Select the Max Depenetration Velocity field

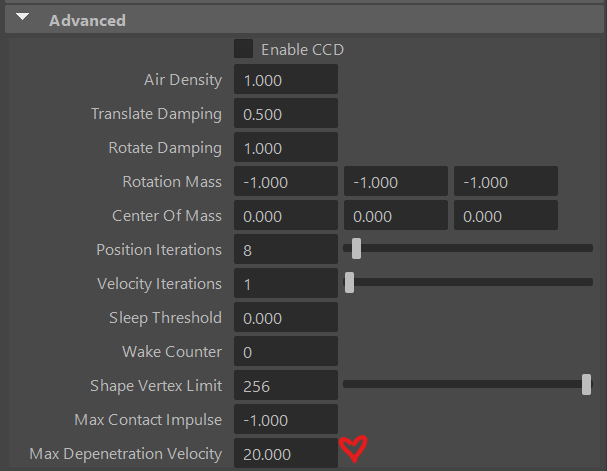tap(286, 454)
